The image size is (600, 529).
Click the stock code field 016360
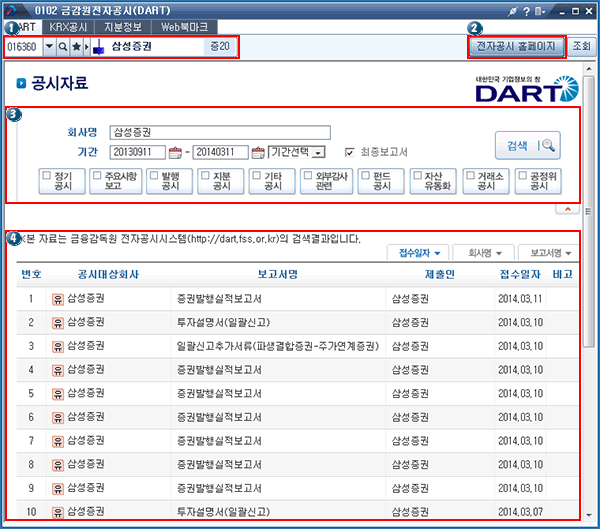[24, 47]
